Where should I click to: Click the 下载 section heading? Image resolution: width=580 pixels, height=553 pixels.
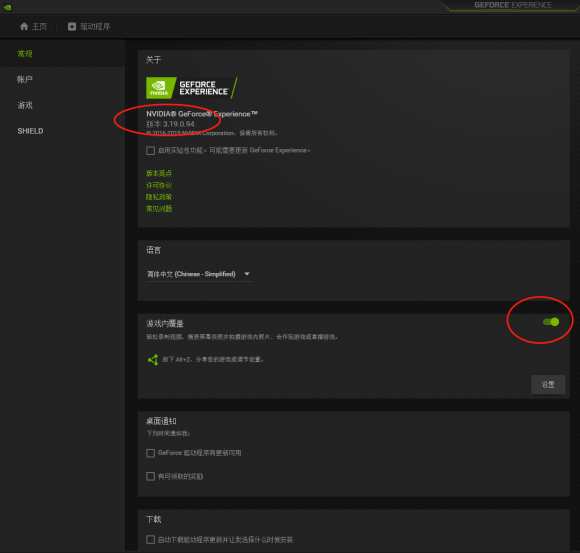tap(154, 520)
